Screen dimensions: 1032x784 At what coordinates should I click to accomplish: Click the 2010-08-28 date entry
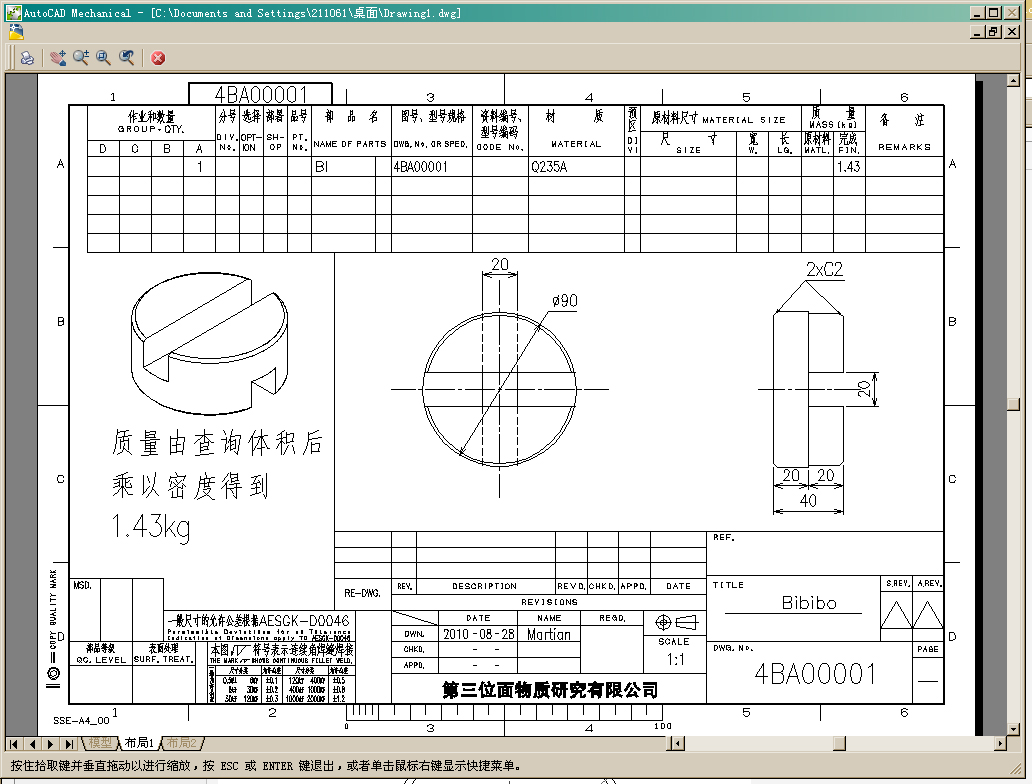click(478, 634)
